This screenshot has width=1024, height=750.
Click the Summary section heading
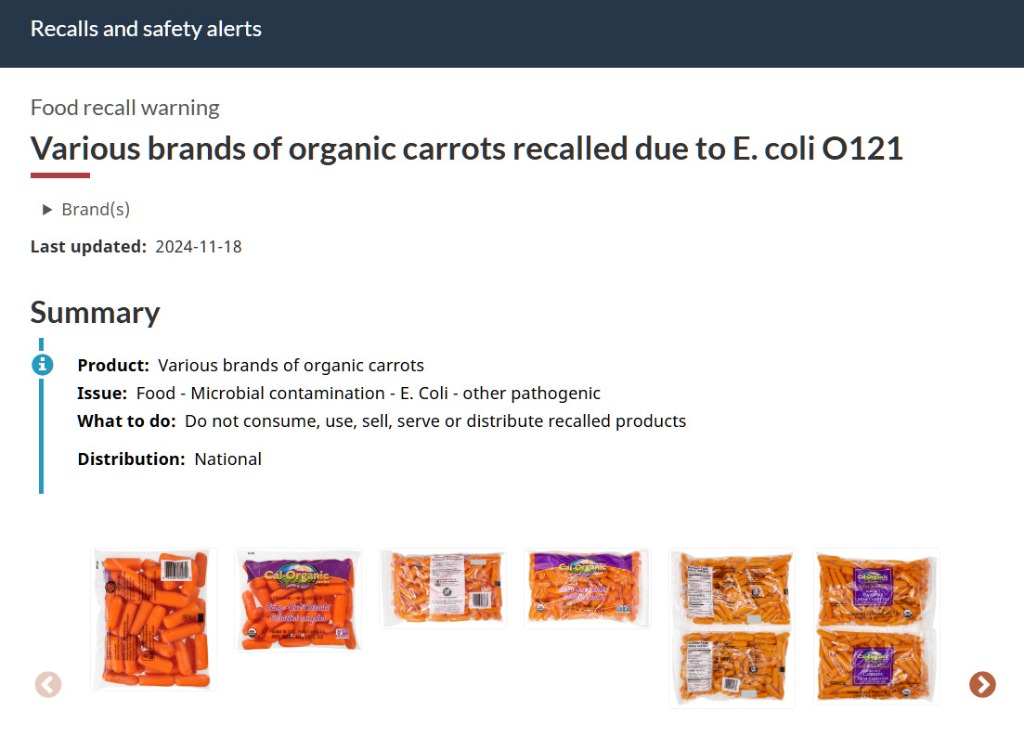click(95, 312)
